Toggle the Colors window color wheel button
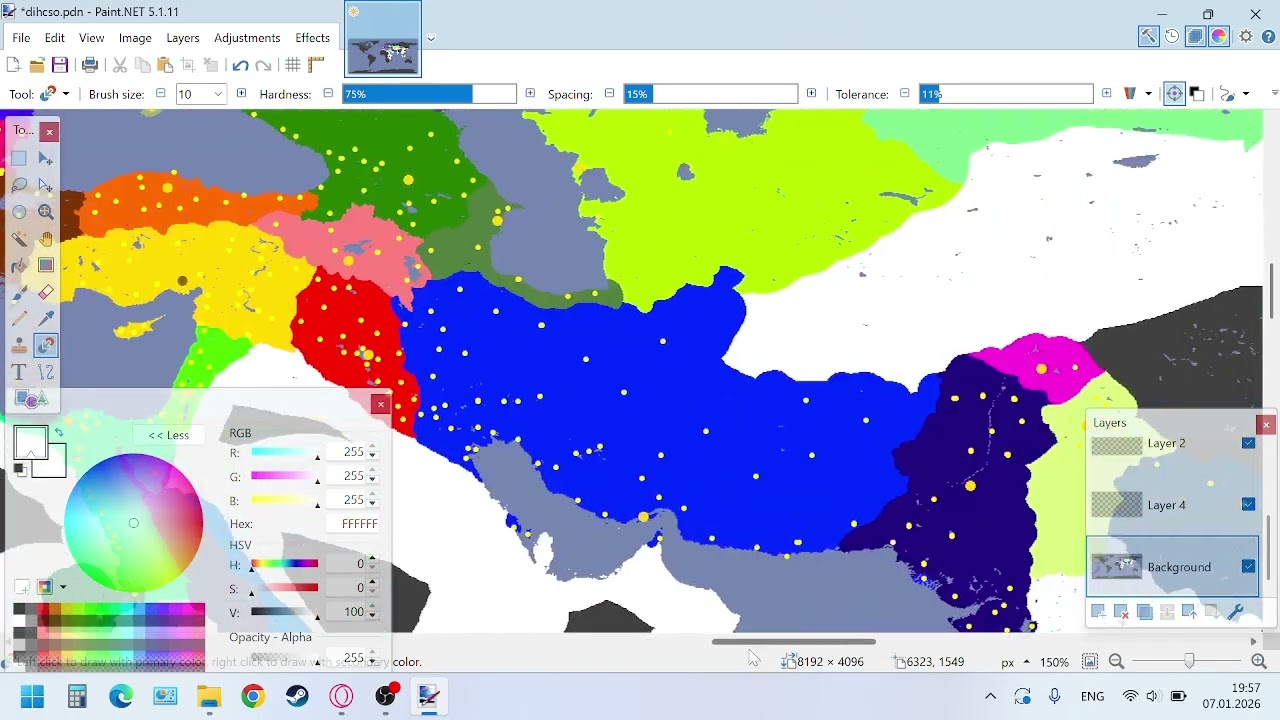Image resolution: width=1280 pixels, height=720 pixels. (x=1220, y=36)
